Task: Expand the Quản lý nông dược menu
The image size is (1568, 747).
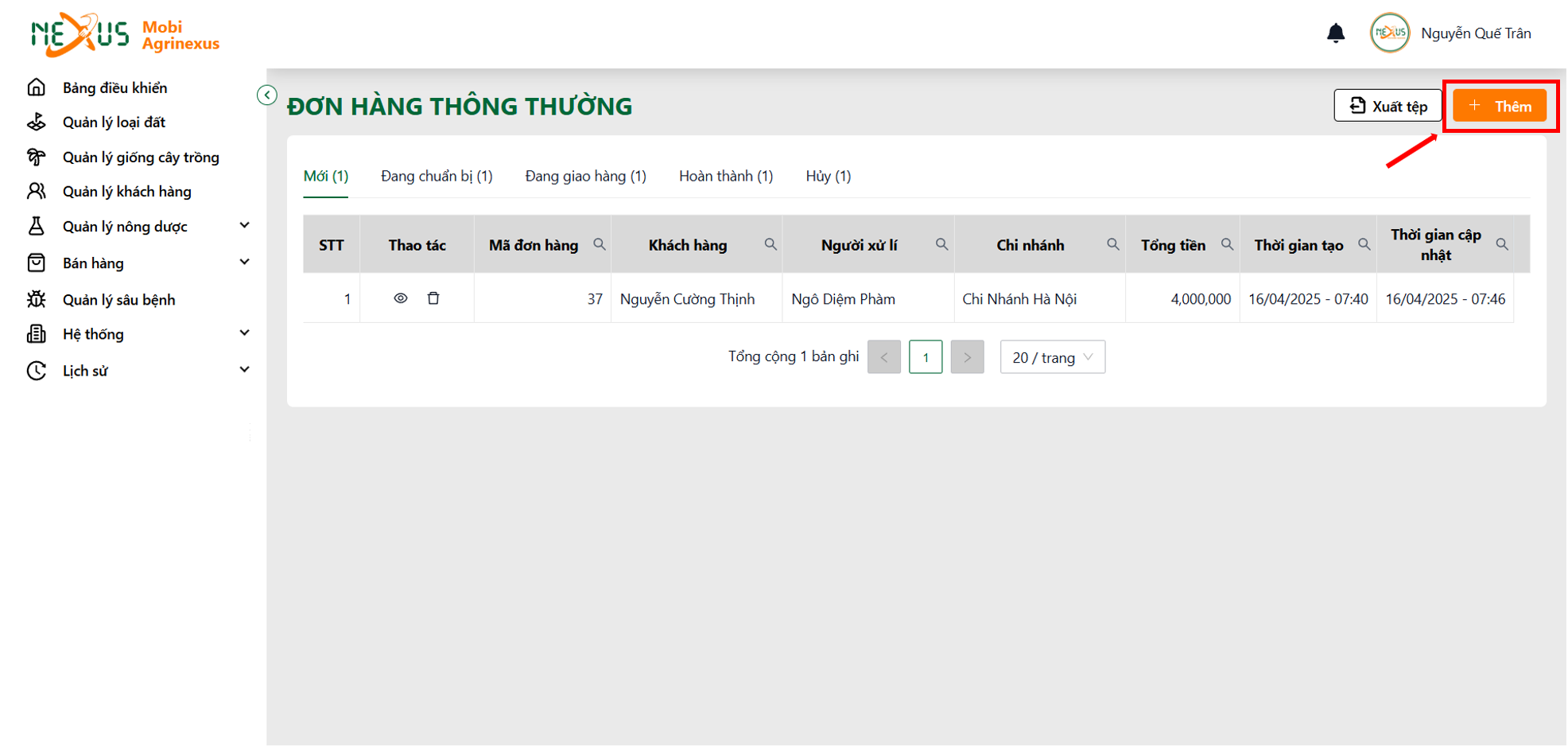Action: (245, 226)
